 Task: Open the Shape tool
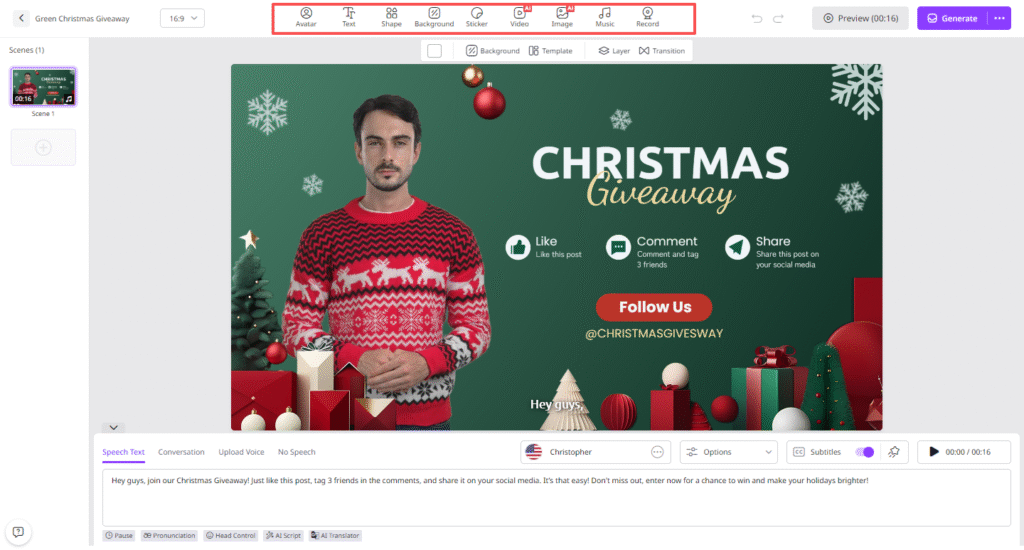coord(391,18)
